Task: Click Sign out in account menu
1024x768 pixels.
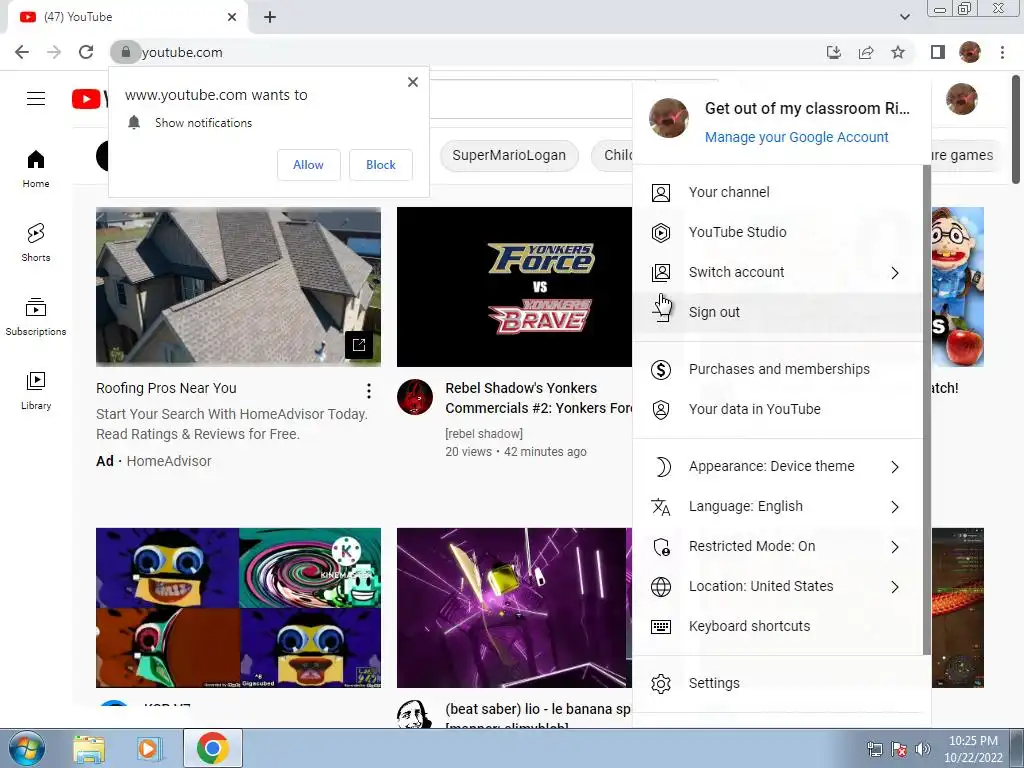Action: [777, 312]
